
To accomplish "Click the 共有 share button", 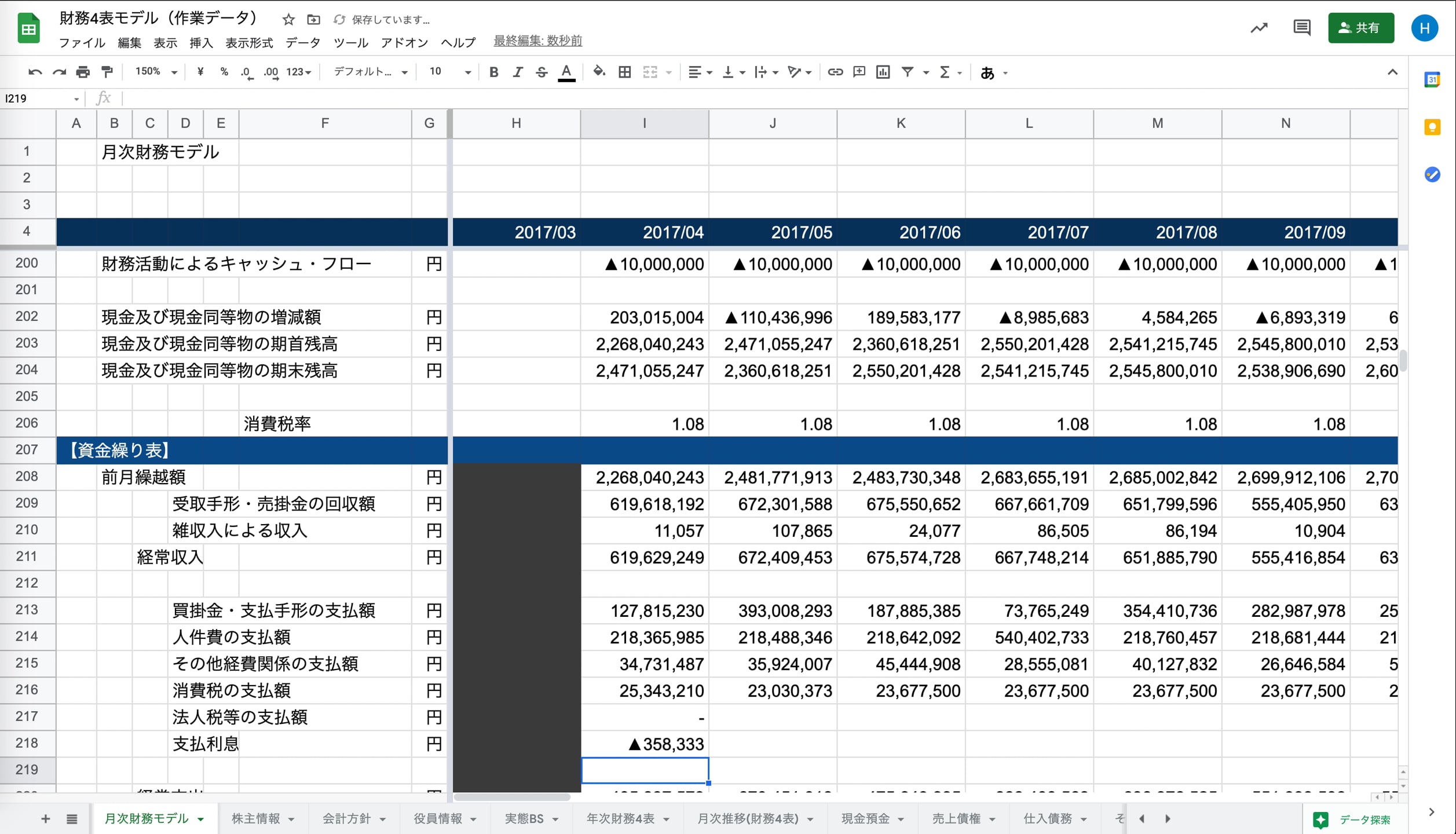I will point(1361,27).
